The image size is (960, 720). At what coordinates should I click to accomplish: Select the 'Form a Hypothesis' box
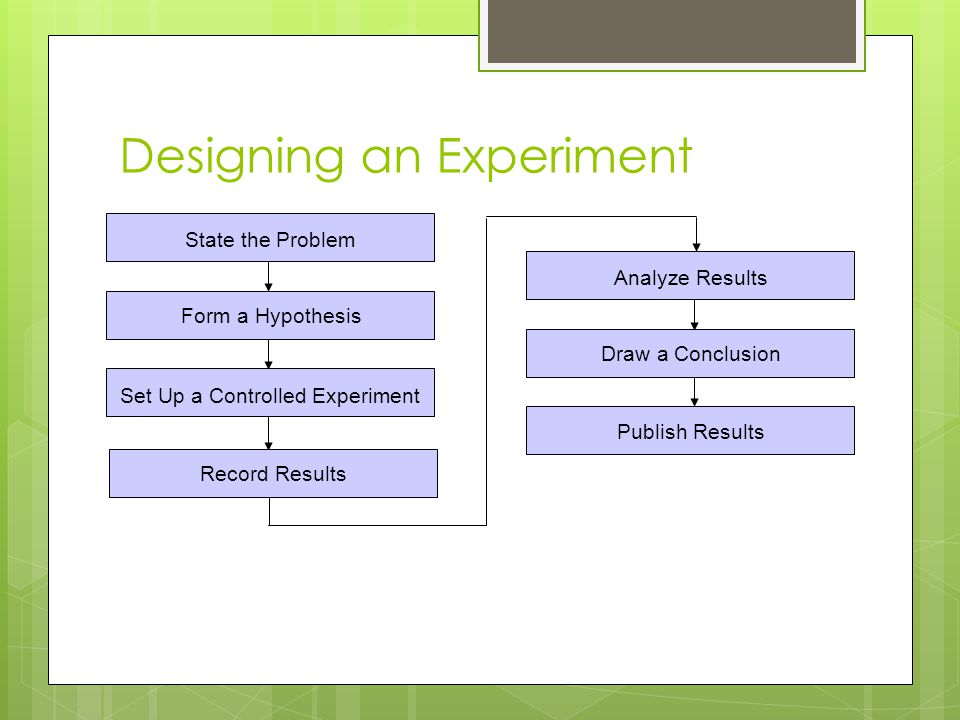point(270,315)
